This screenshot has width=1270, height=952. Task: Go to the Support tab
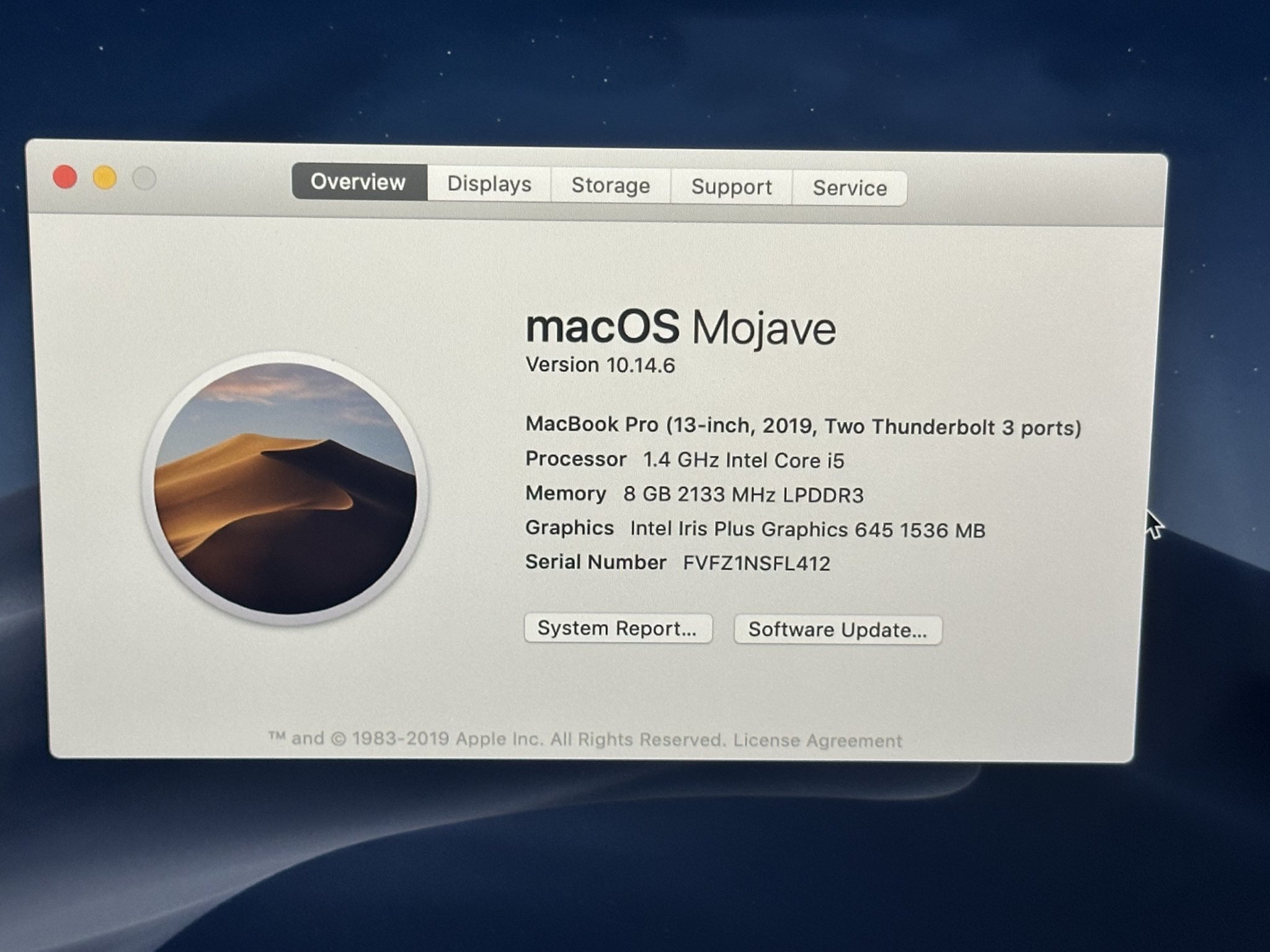[731, 187]
